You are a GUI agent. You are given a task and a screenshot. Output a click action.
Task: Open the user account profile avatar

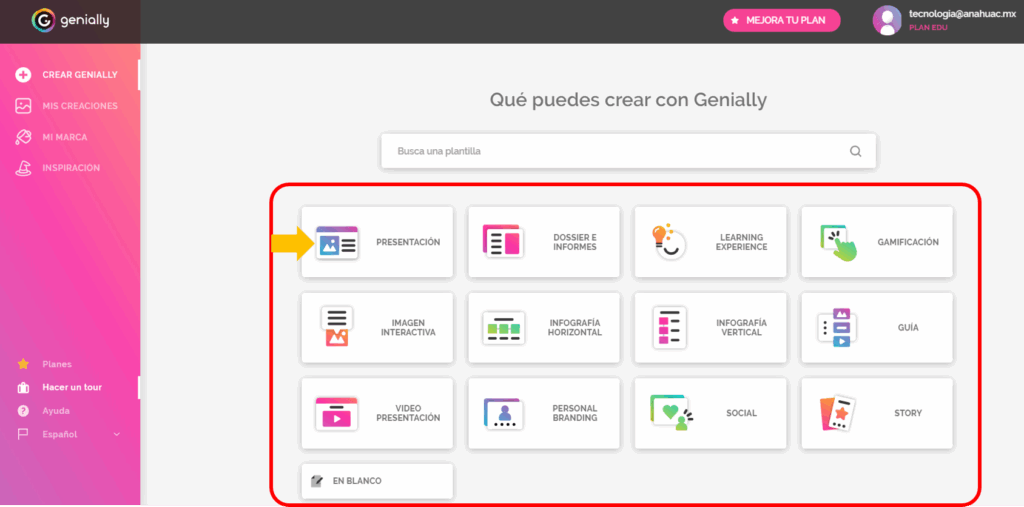pyautogui.click(x=887, y=20)
